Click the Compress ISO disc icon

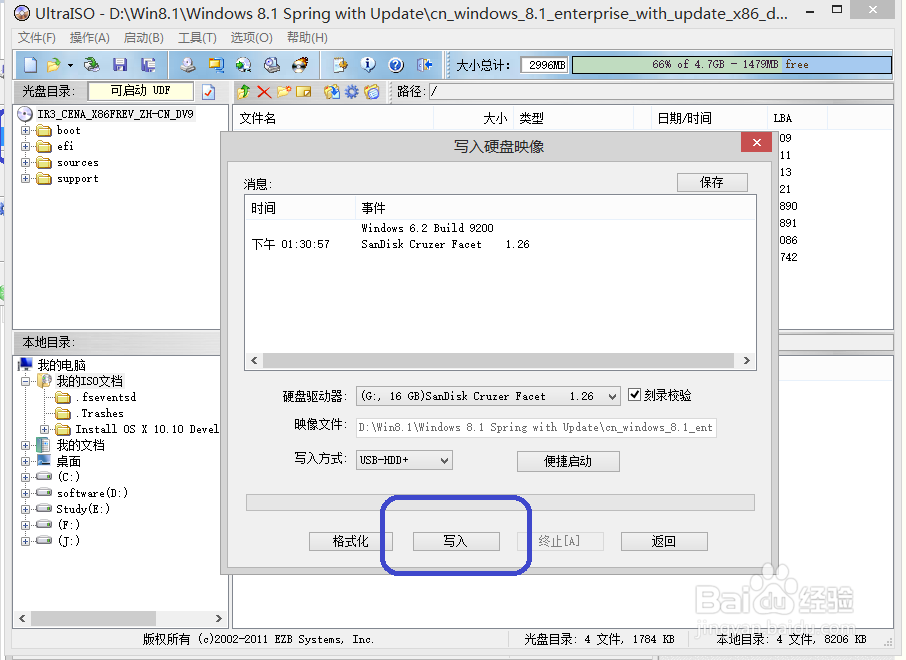point(244,65)
